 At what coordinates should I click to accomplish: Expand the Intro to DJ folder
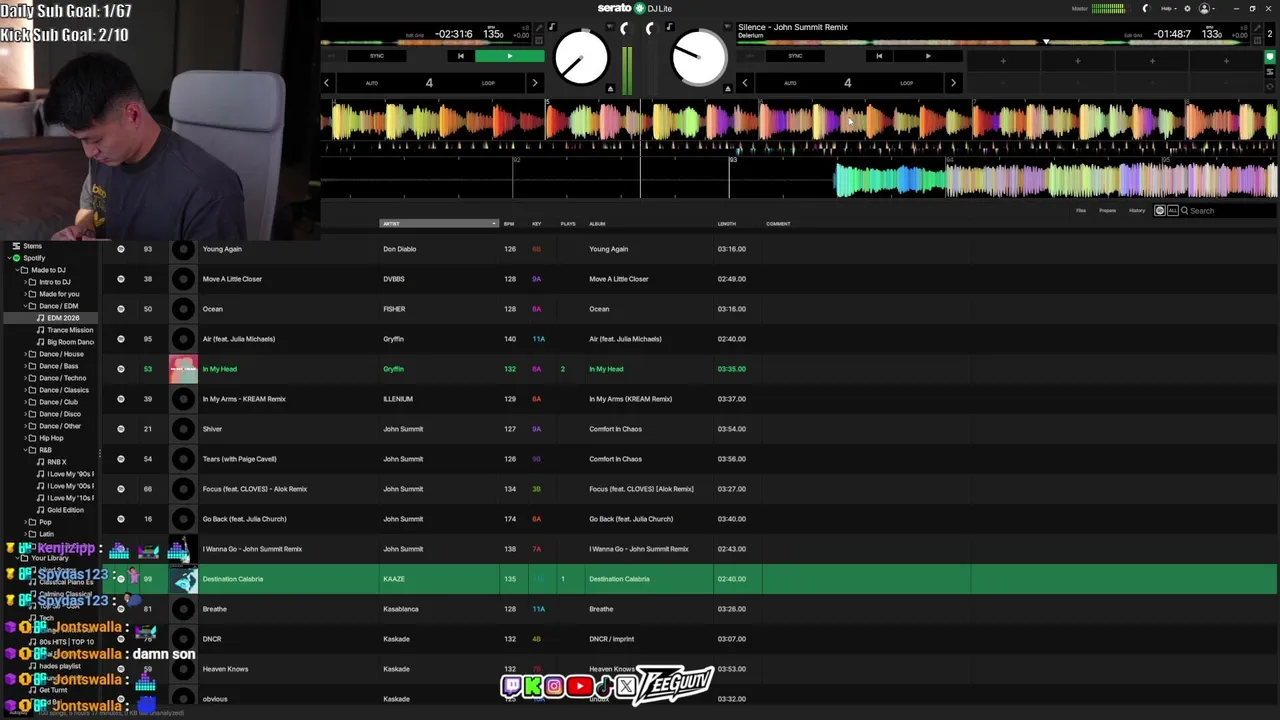(25, 282)
